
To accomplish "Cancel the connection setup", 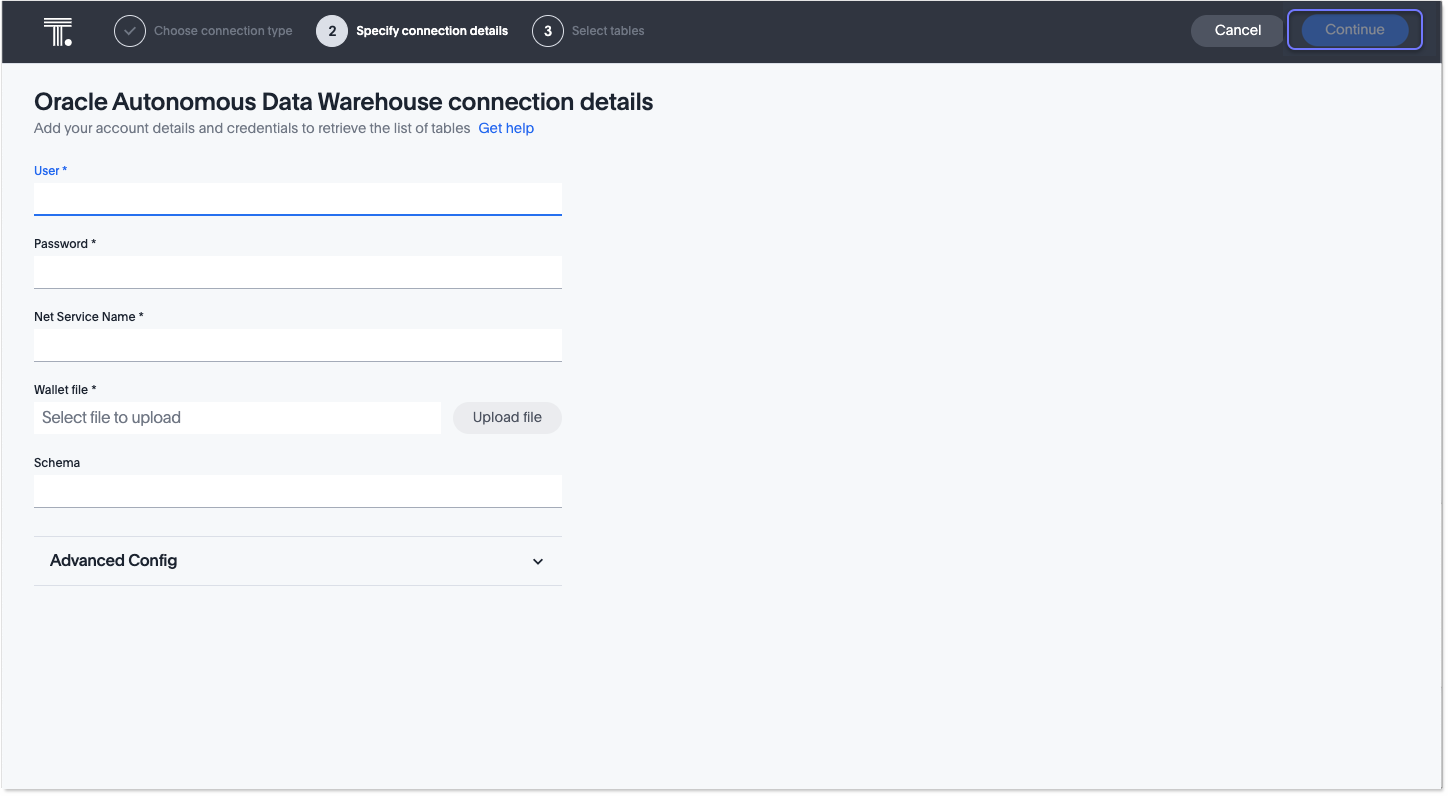I will pos(1238,30).
